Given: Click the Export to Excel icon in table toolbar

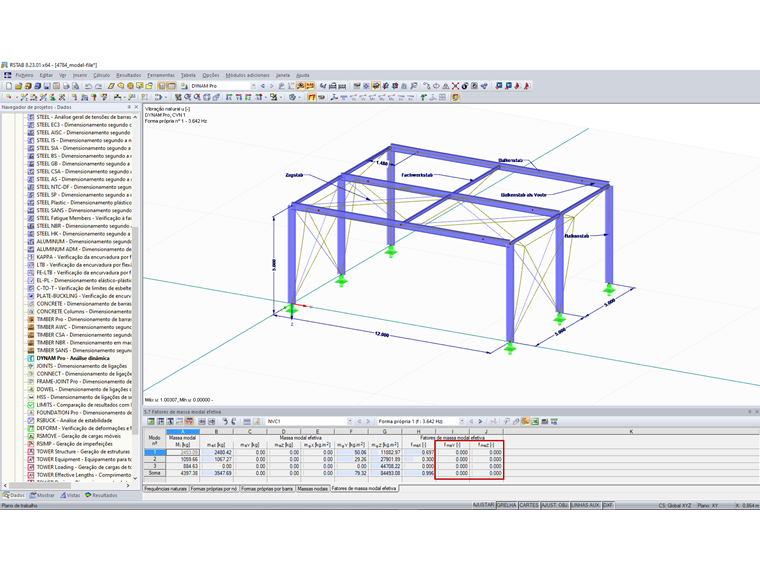Looking at the screenshot, I should (x=535, y=422).
